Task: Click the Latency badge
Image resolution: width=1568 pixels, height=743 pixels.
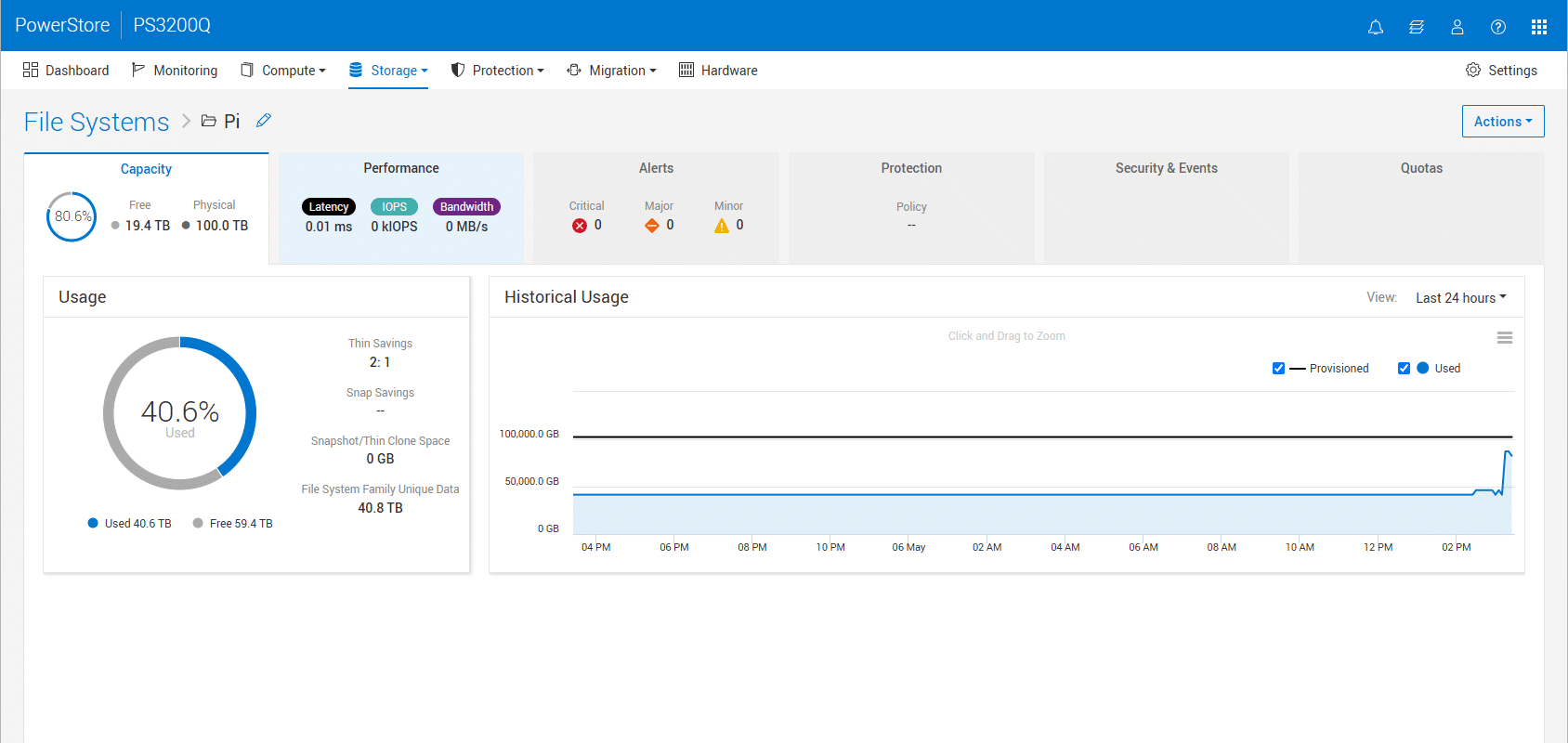Action: (329, 207)
